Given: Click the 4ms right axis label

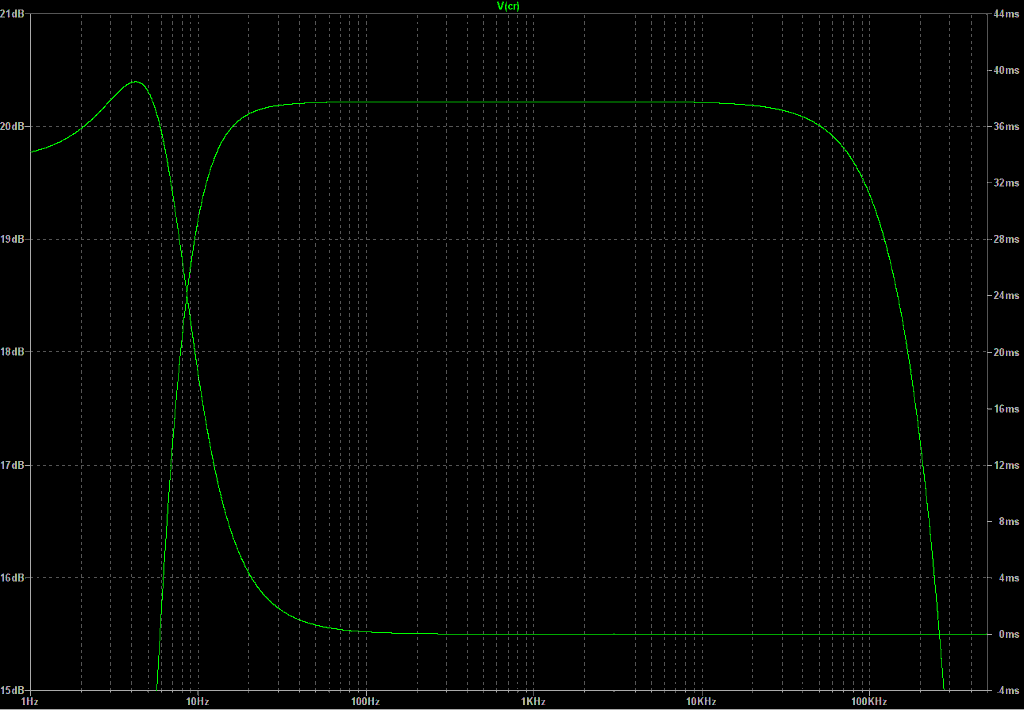Looking at the screenshot, I should tap(1010, 578).
